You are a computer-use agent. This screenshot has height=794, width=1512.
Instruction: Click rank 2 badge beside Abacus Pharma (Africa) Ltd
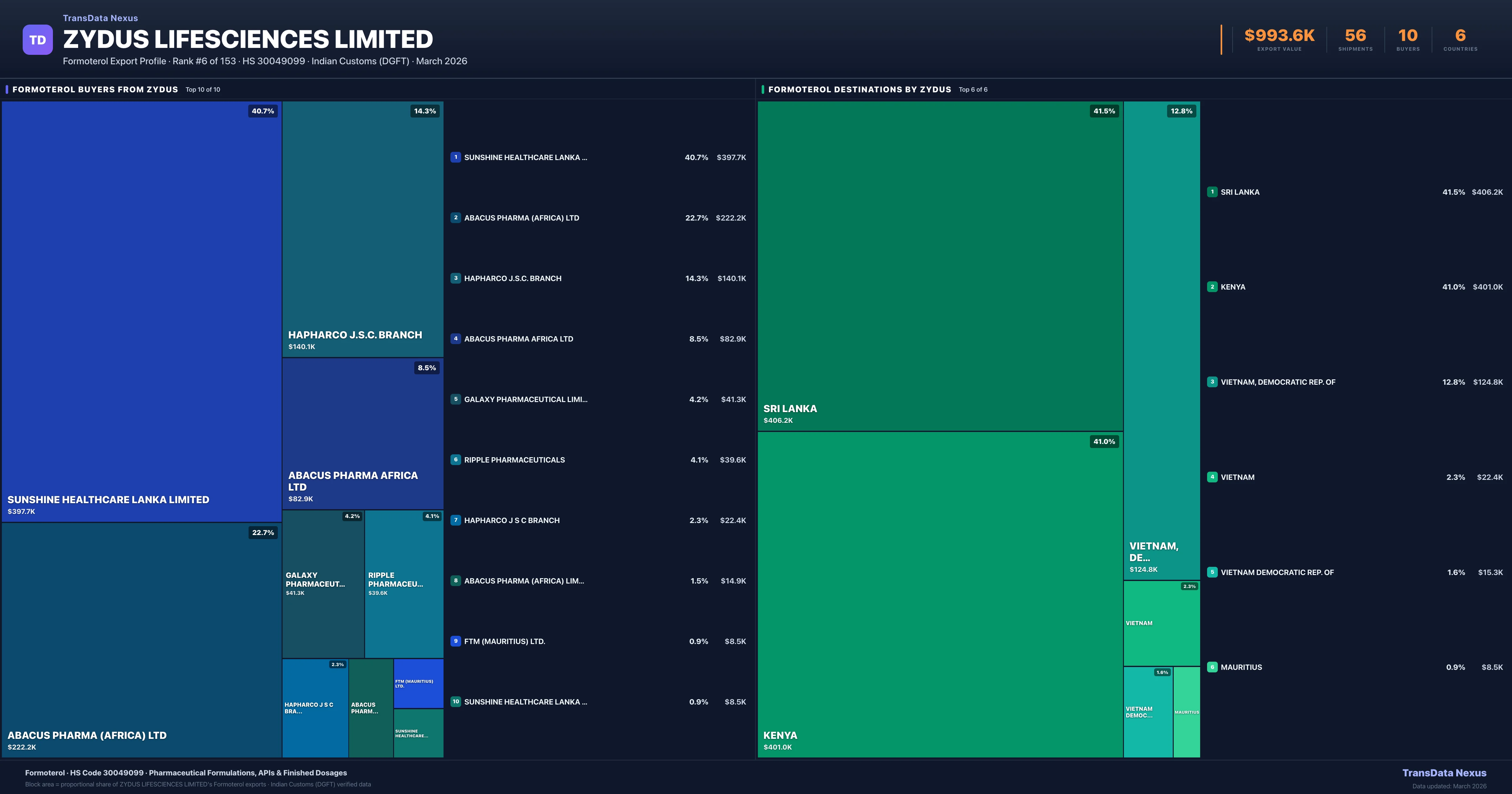tap(455, 218)
